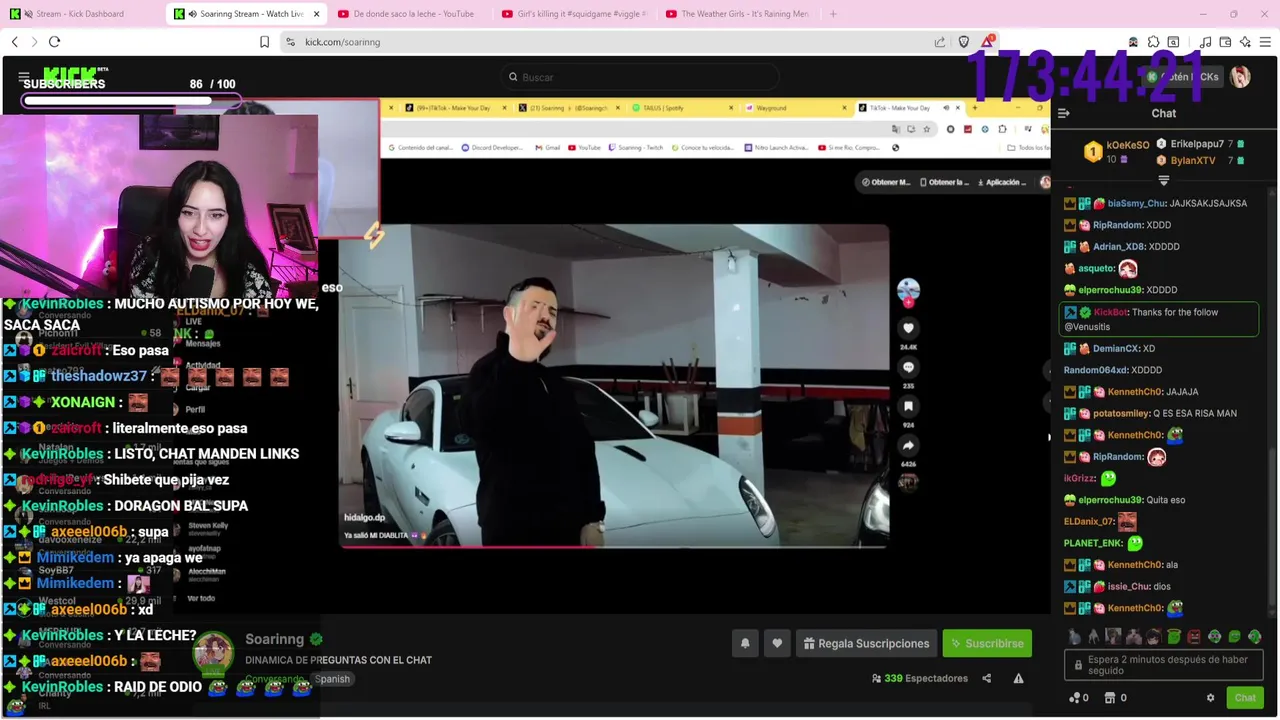Screen dimensions: 1280x720
Task: Open TikTok video comments icon
Action: [x=908, y=367]
